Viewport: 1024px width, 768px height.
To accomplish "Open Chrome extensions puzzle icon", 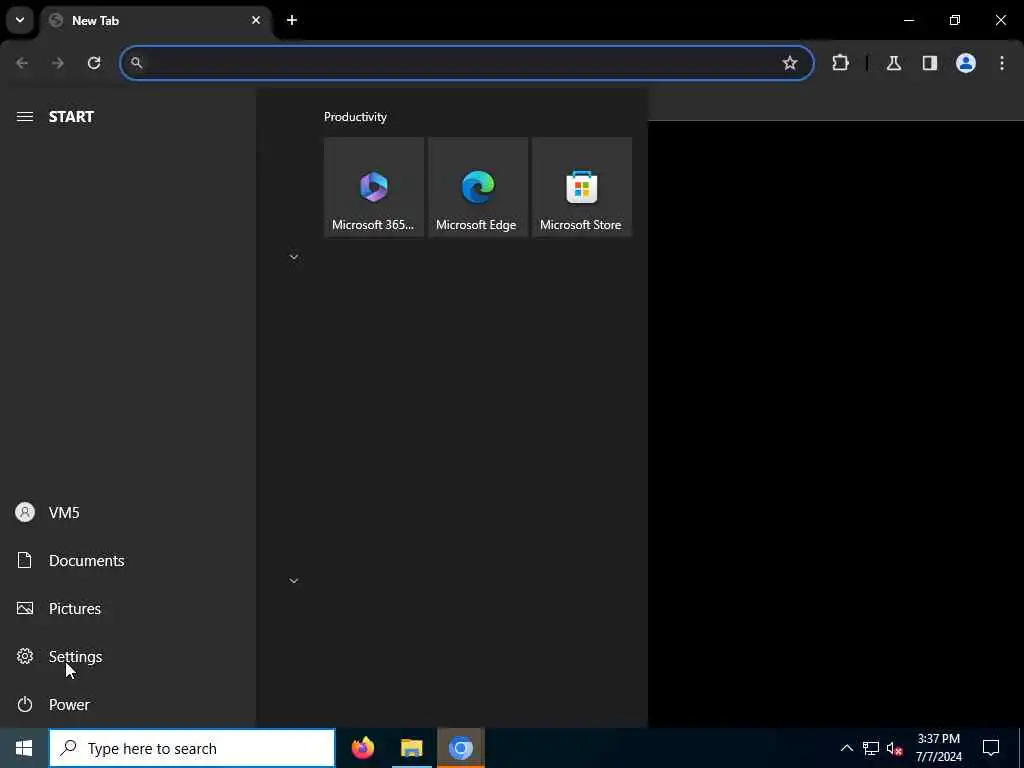I will point(840,63).
